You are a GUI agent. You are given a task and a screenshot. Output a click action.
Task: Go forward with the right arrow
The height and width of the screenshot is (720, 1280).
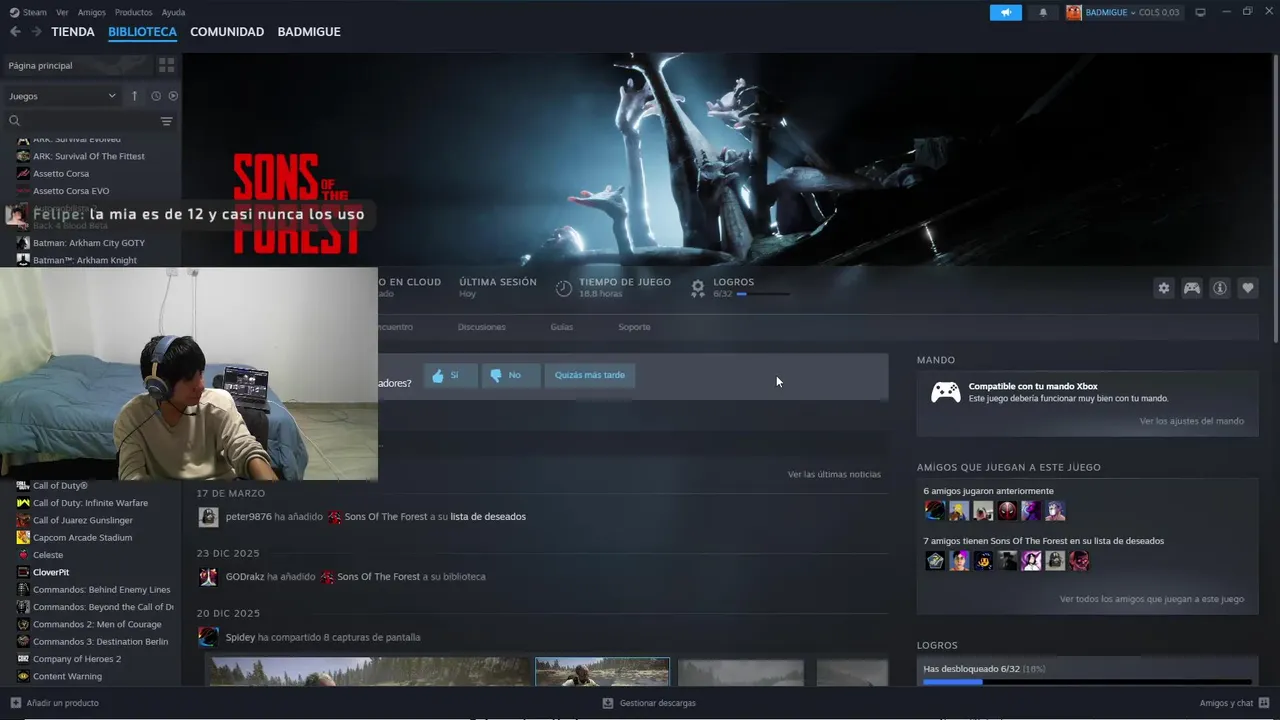pos(36,32)
